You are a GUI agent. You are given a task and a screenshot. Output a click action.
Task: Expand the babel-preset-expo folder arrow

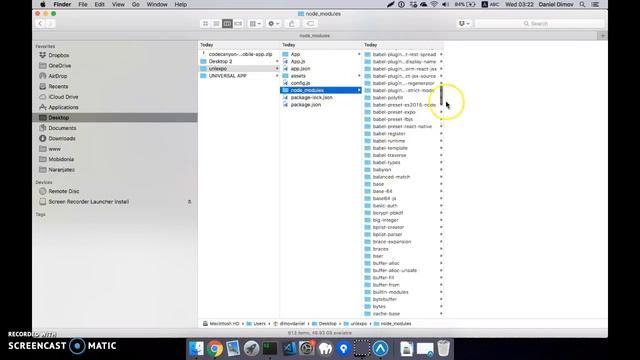pyautogui.click(x=441, y=112)
